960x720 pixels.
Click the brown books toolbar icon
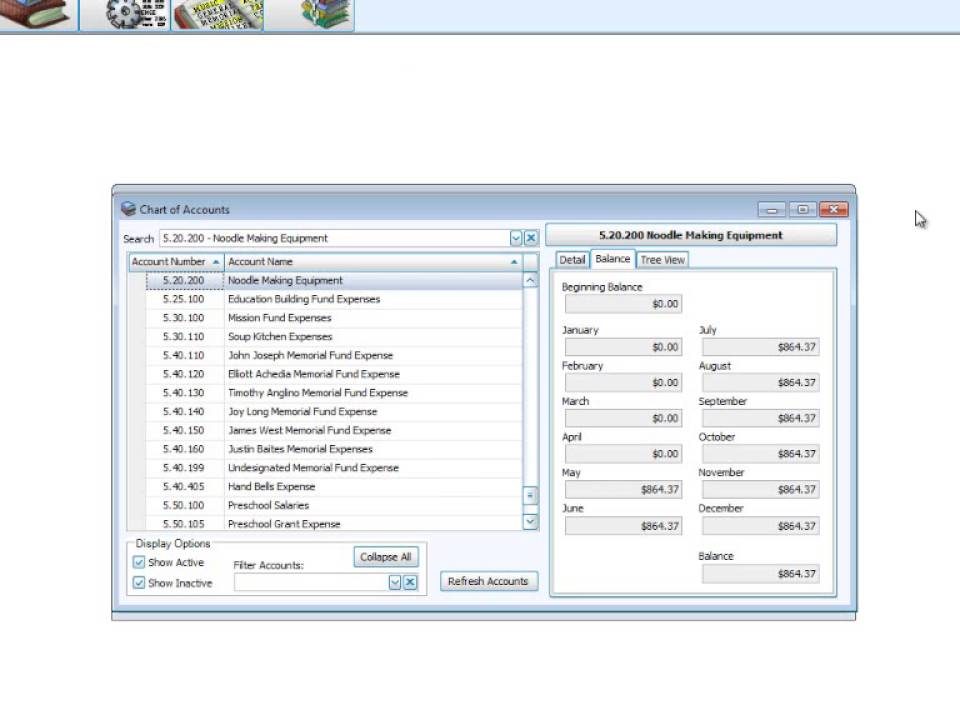point(35,14)
